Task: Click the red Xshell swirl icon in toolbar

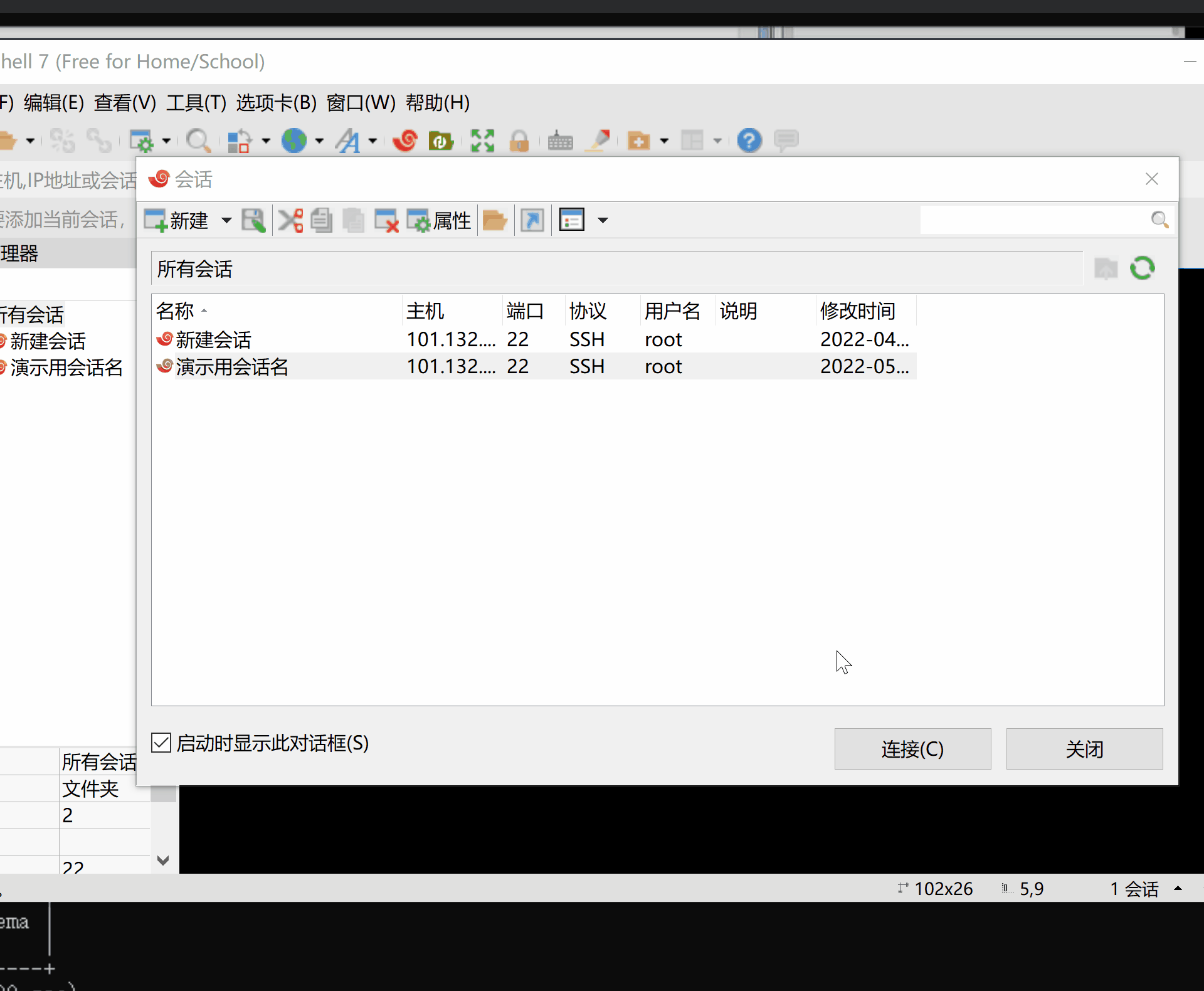Action: [x=405, y=140]
